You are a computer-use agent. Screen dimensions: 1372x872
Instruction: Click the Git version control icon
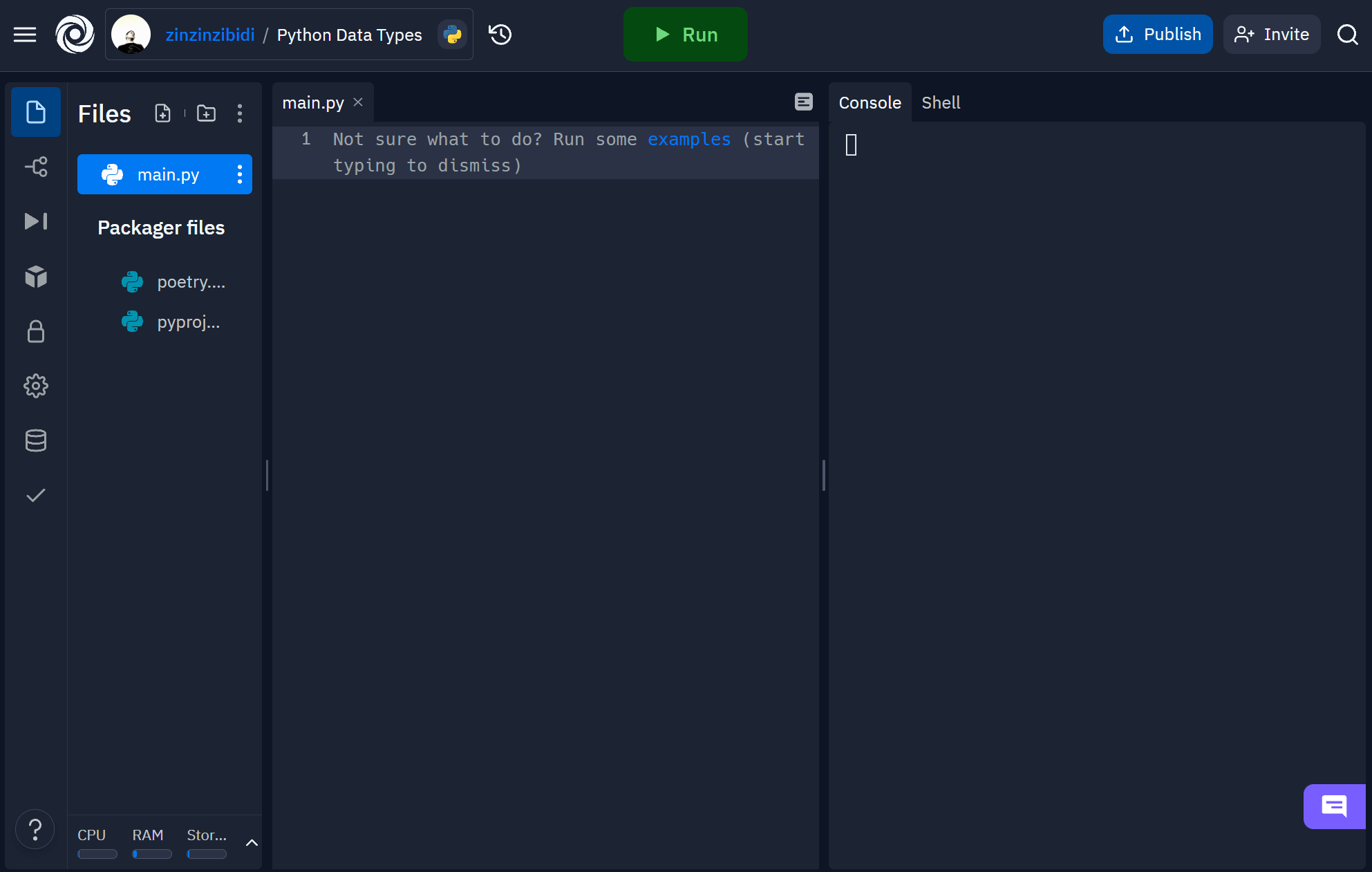pyautogui.click(x=35, y=166)
